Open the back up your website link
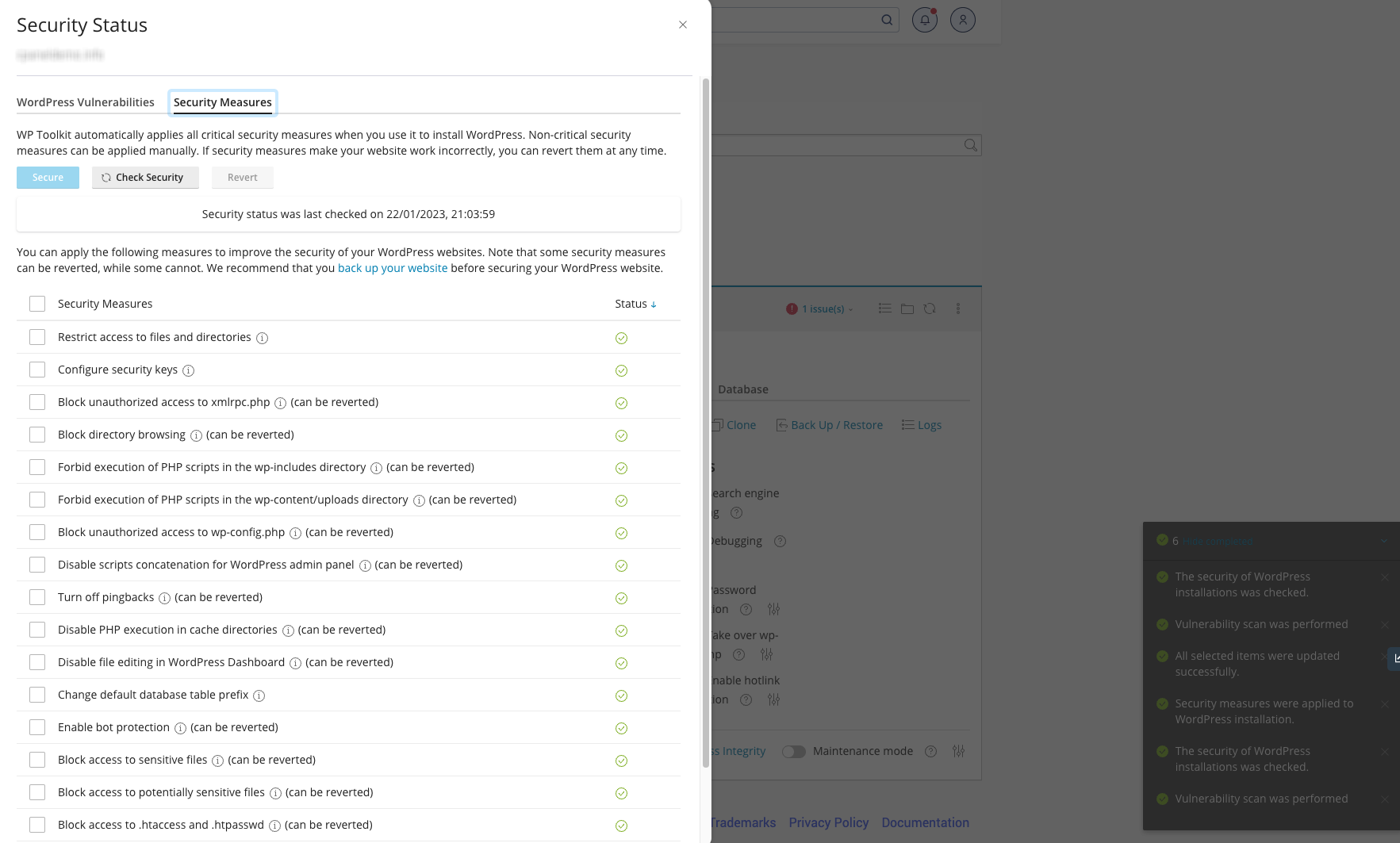 (393, 268)
